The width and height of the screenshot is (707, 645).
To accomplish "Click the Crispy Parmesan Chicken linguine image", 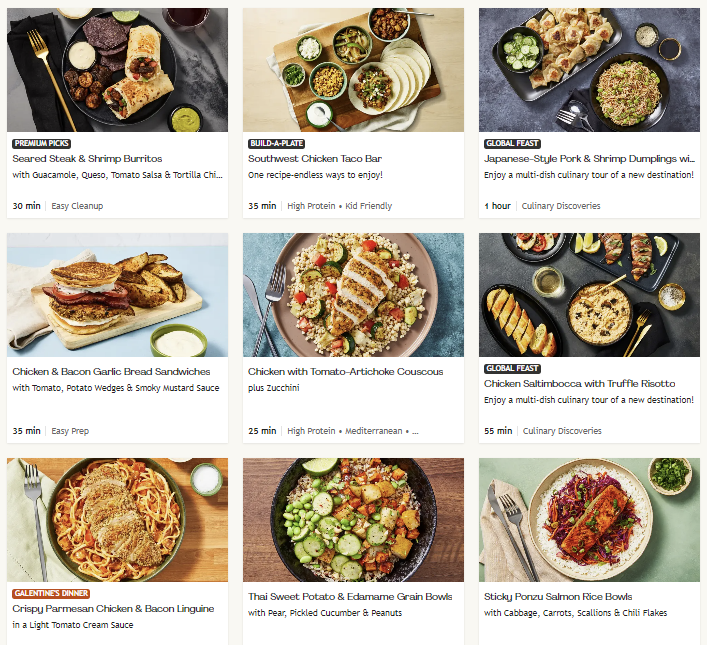I will point(117,520).
